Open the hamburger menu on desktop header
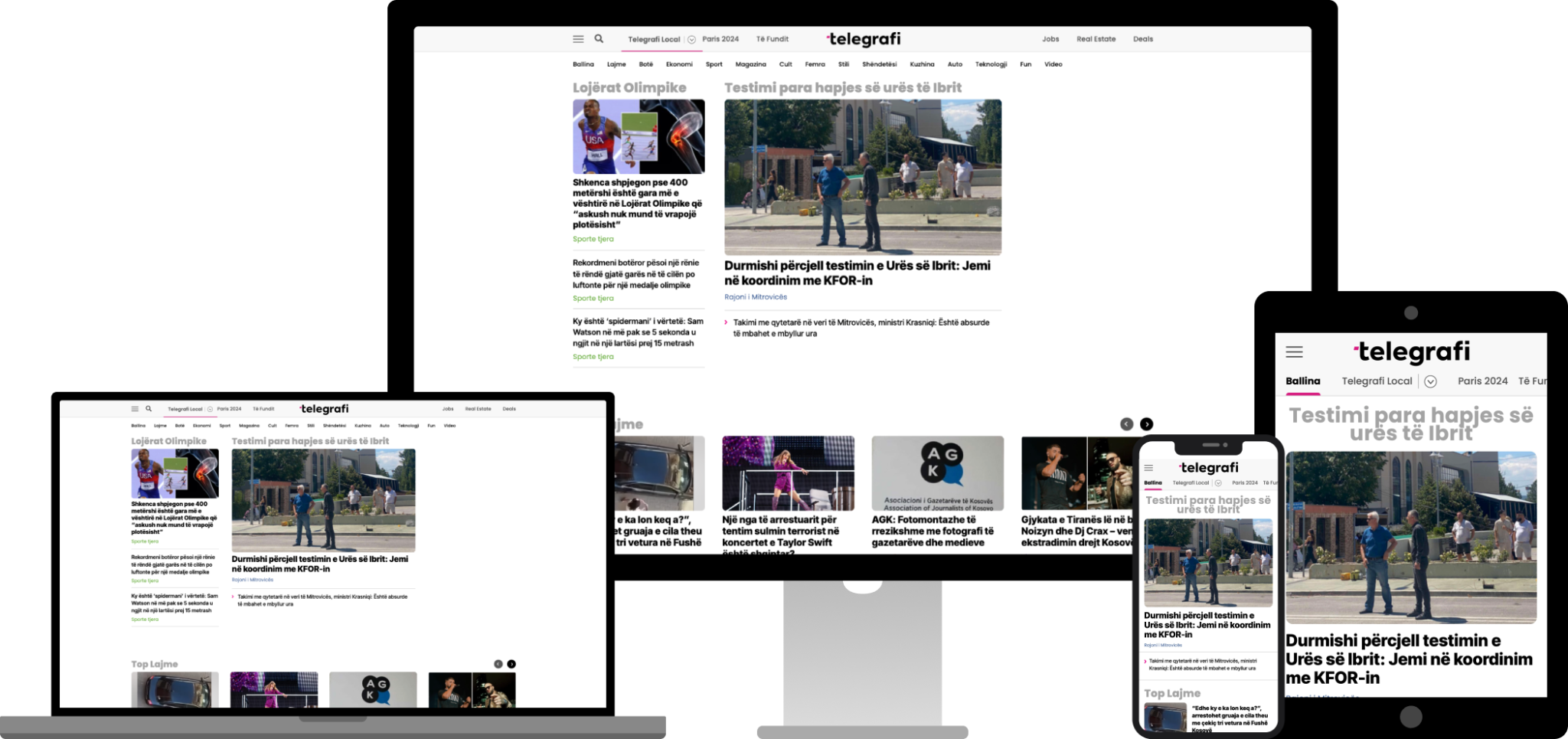This screenshot has width=1568, height=739. click(x=578, y=38)
